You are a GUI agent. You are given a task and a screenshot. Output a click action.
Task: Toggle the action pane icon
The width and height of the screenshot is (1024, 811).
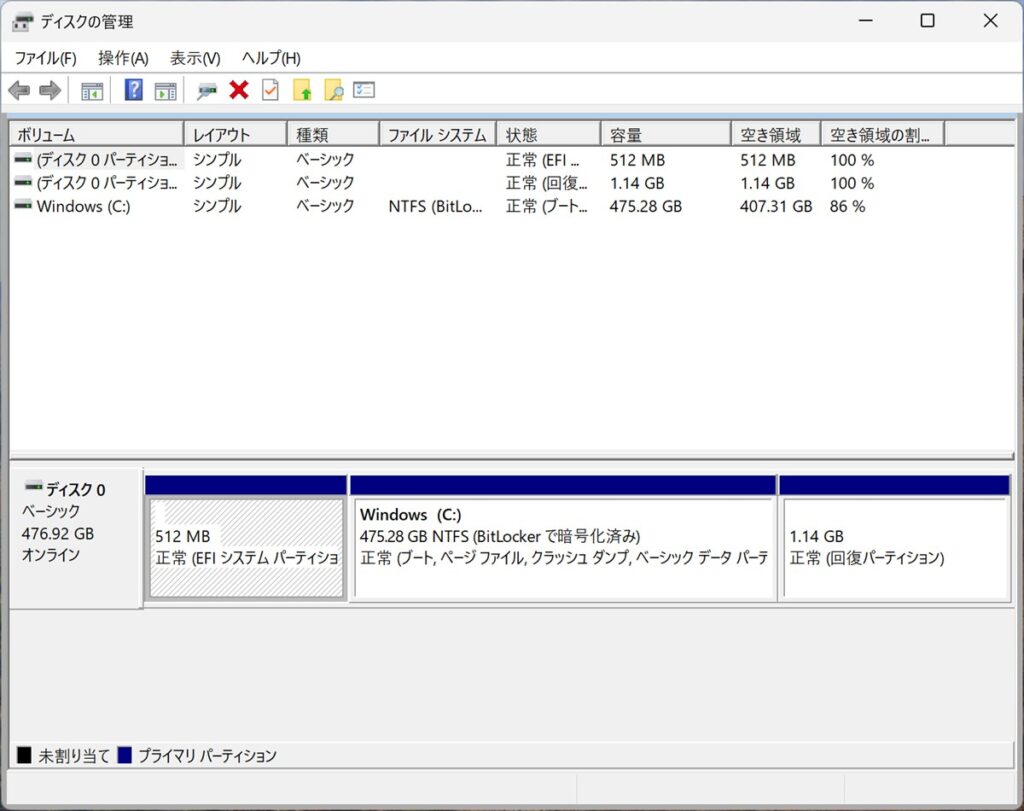[x=165, y=91]
